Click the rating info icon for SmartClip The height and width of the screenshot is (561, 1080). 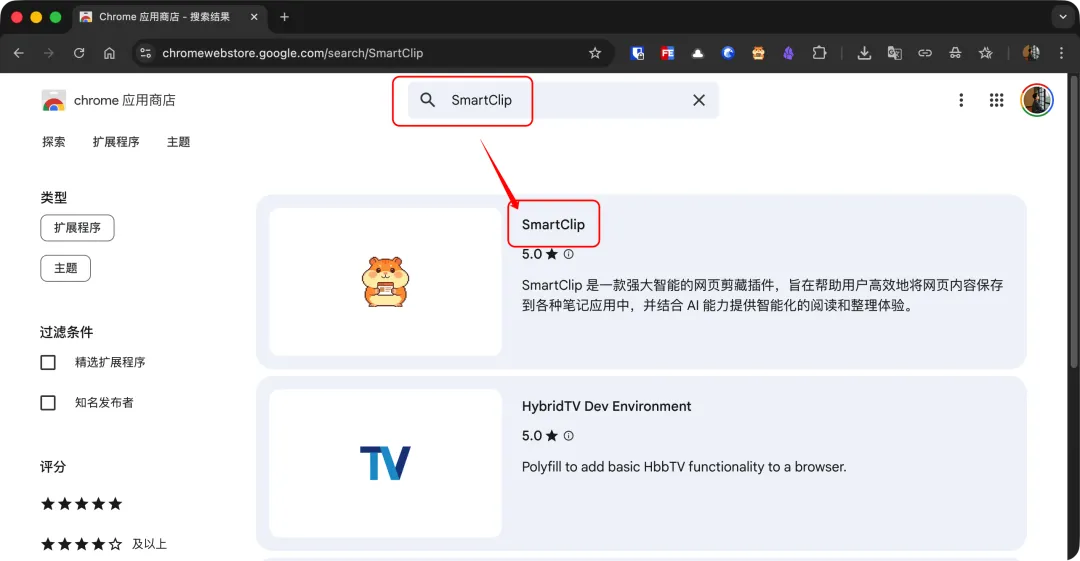pos(568,254)
